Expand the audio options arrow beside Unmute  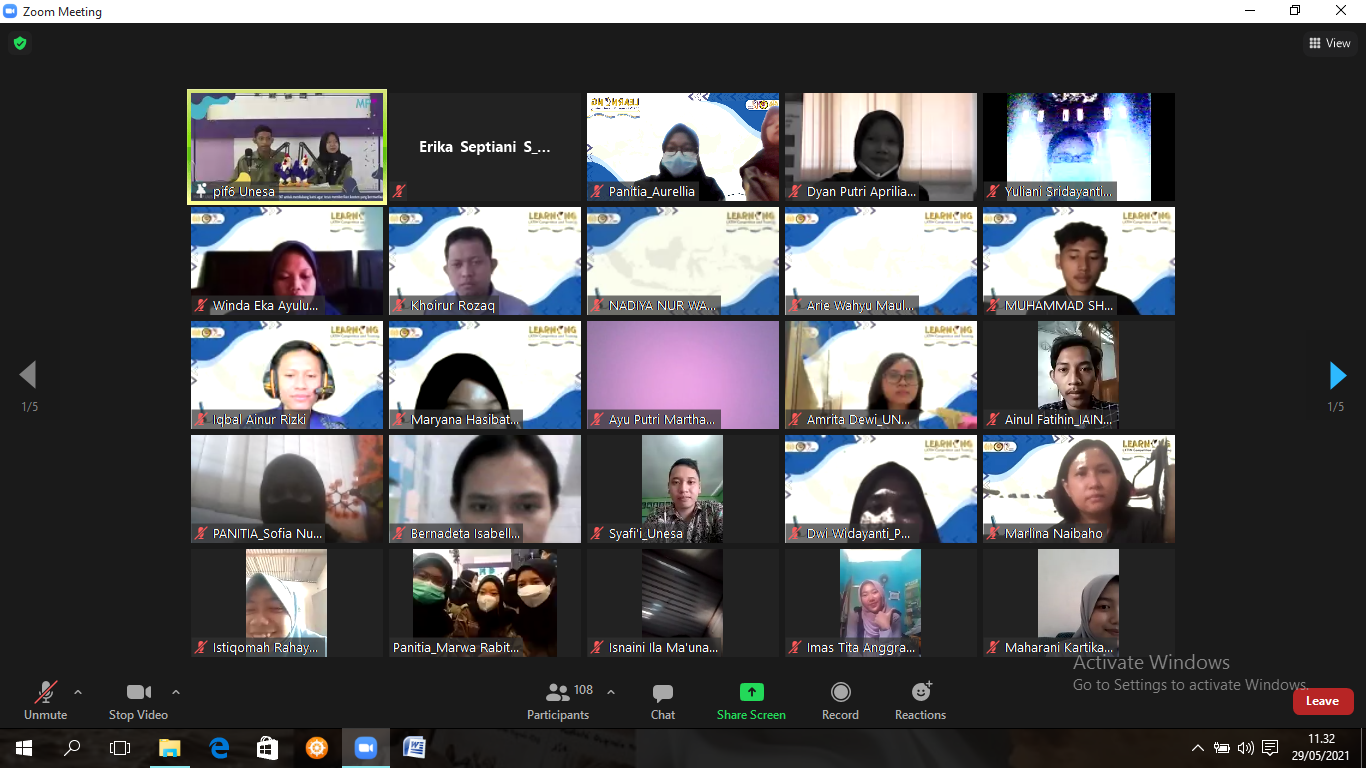click(78, 692)
